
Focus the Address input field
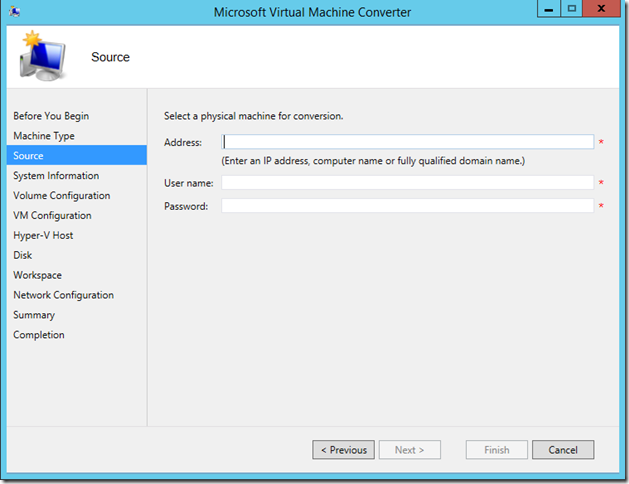point(408,142)
